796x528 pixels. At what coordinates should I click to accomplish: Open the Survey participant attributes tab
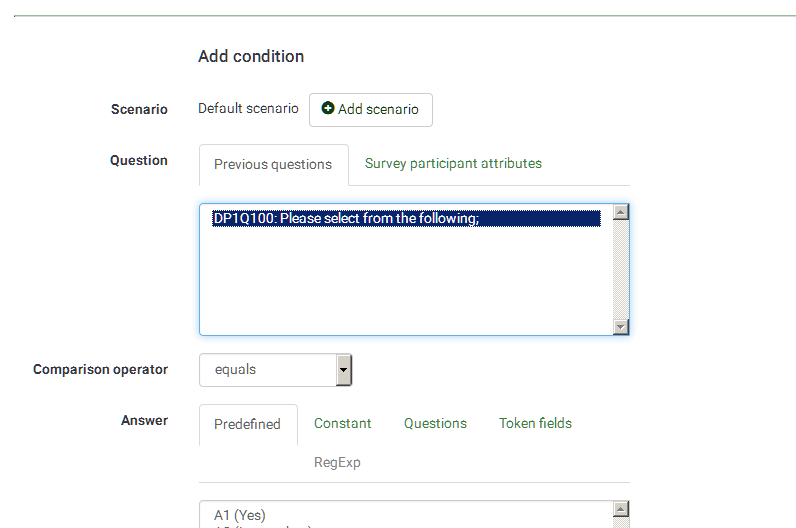pyautogui.click(x=453, y=164)
